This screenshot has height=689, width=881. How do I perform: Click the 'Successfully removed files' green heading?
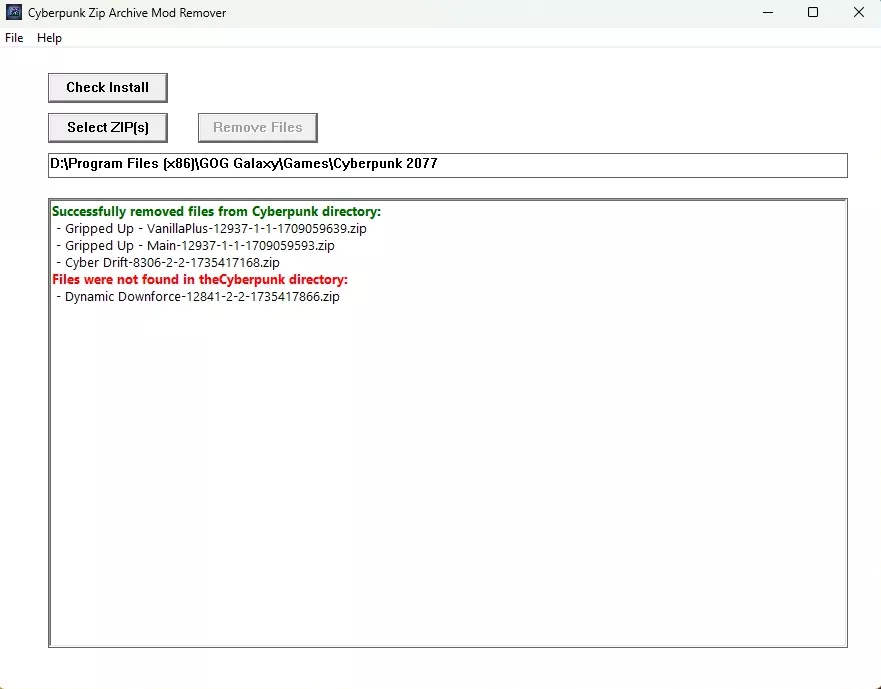click(x=216, y=212)
